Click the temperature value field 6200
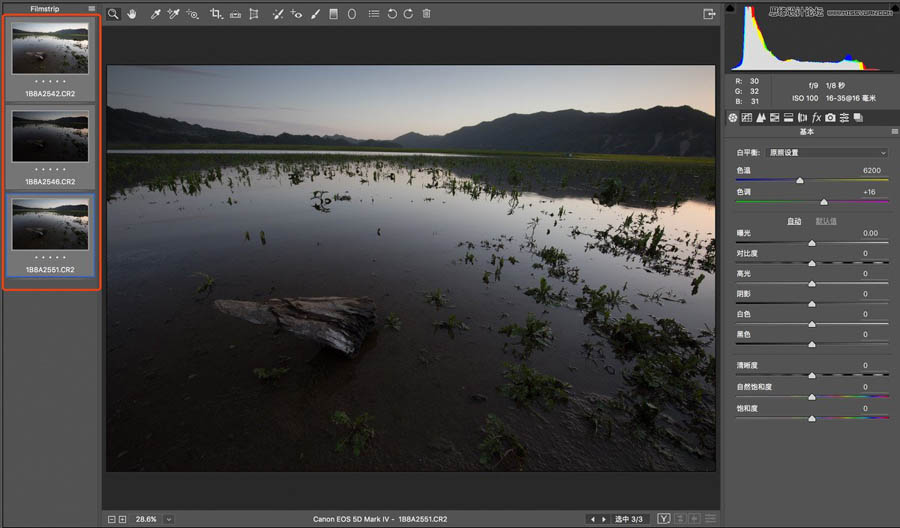The height and width of the screenshot is (528, 900). (x=871, y=170)
